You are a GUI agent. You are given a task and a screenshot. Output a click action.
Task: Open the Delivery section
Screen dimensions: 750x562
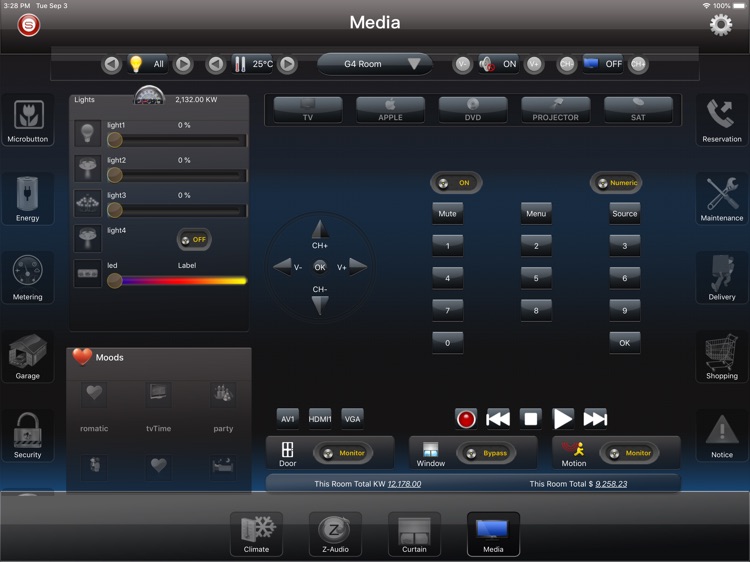pyautogui.click(x=722, y=277)
